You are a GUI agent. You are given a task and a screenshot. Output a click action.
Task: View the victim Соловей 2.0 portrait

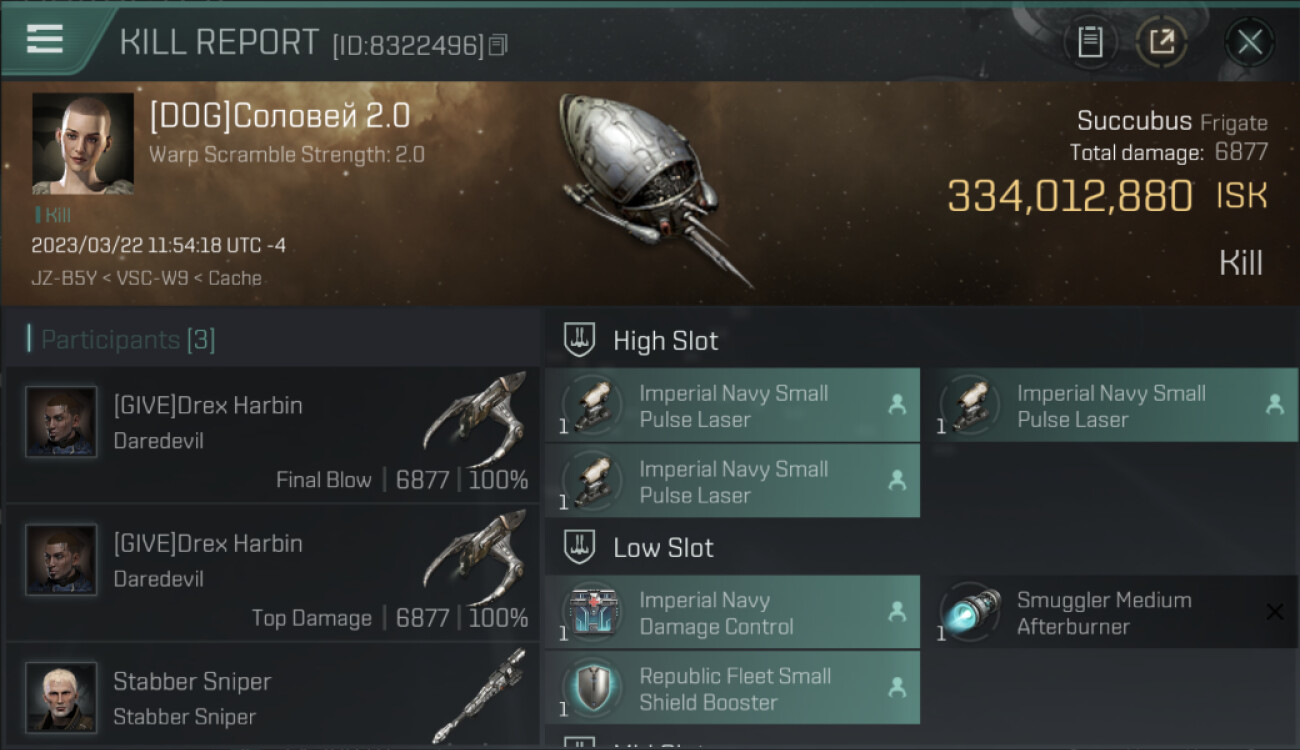[x=83, y=143]
